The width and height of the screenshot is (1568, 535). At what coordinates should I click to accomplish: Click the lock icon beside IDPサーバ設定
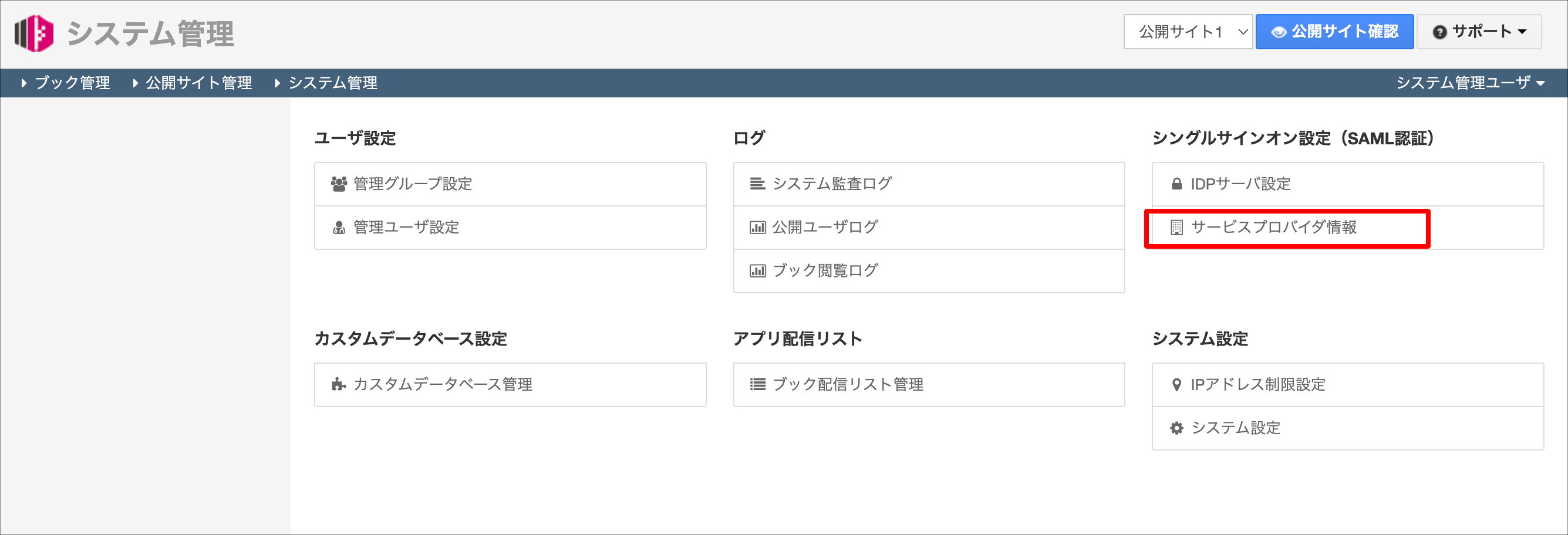point(1176,184)
